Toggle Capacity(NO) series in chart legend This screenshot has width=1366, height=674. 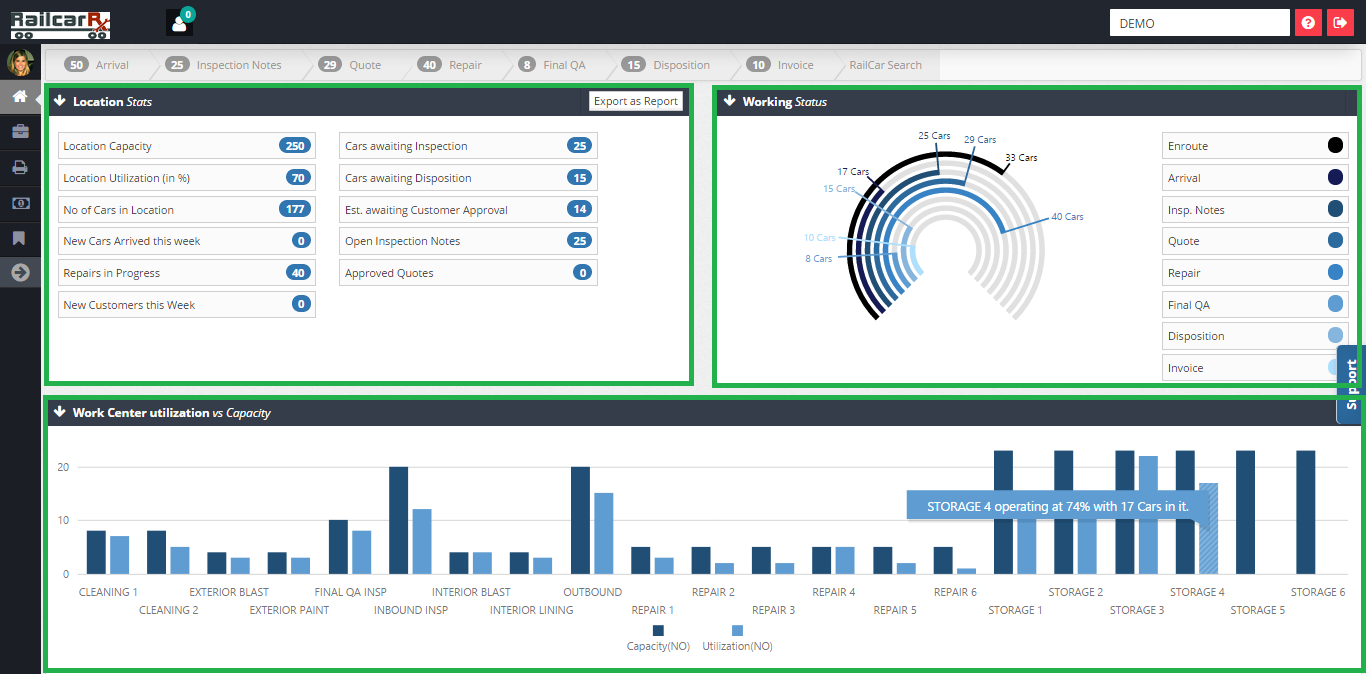click(658, 638)
